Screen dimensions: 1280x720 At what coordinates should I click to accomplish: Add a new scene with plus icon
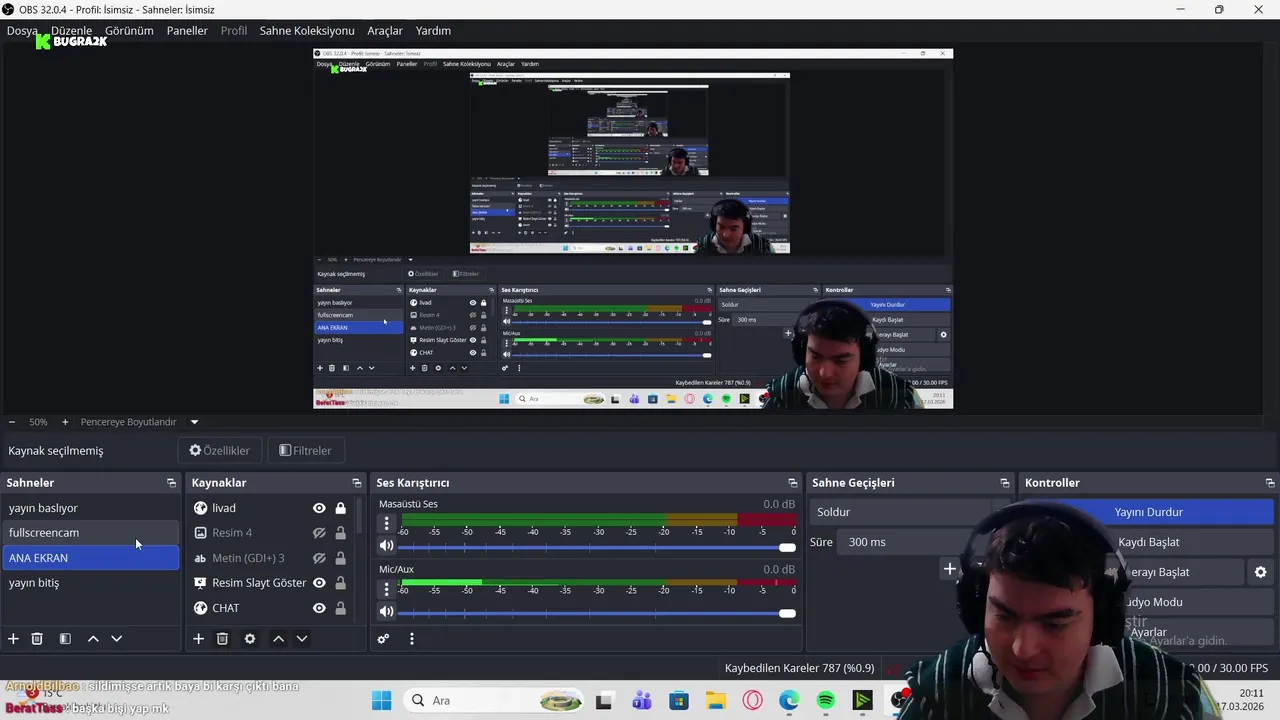click(13, 639)
